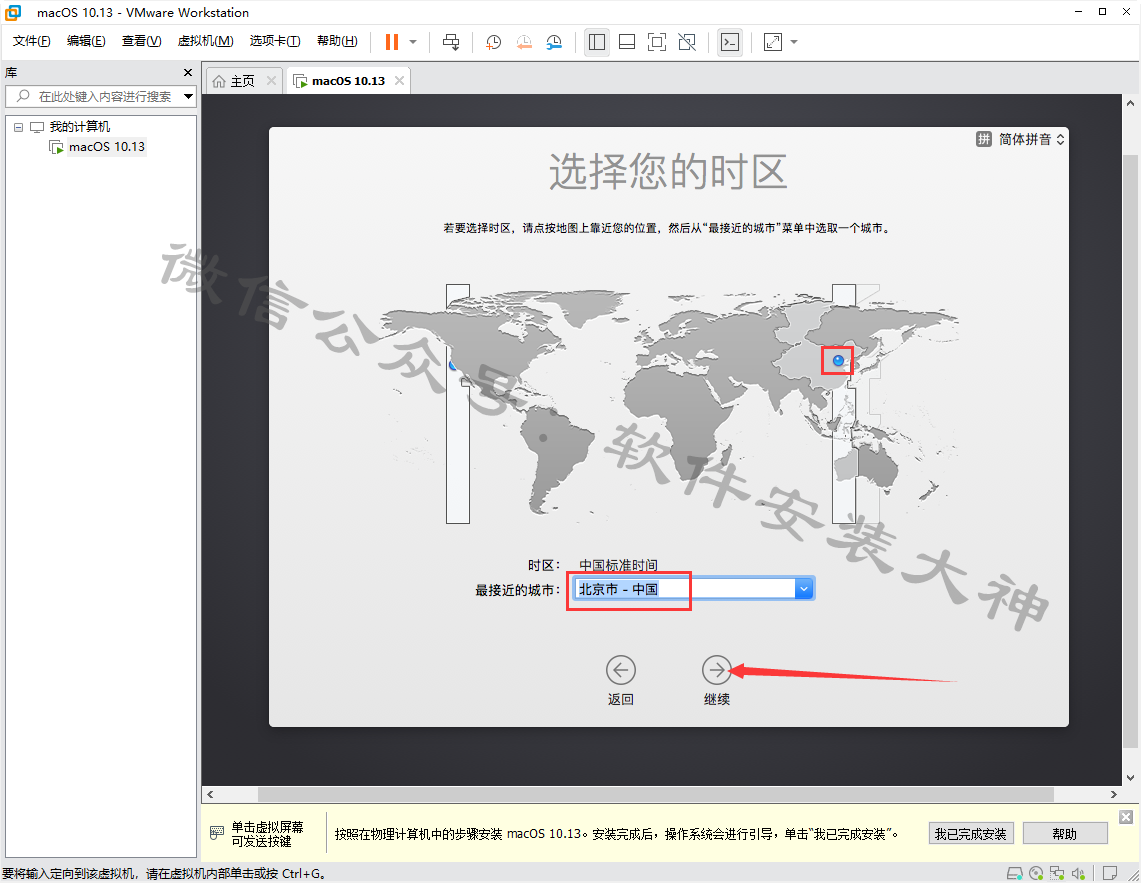
Task: Click the scroll left arrow of horizontal scrollbar
Action: click(x=210, y=794)
